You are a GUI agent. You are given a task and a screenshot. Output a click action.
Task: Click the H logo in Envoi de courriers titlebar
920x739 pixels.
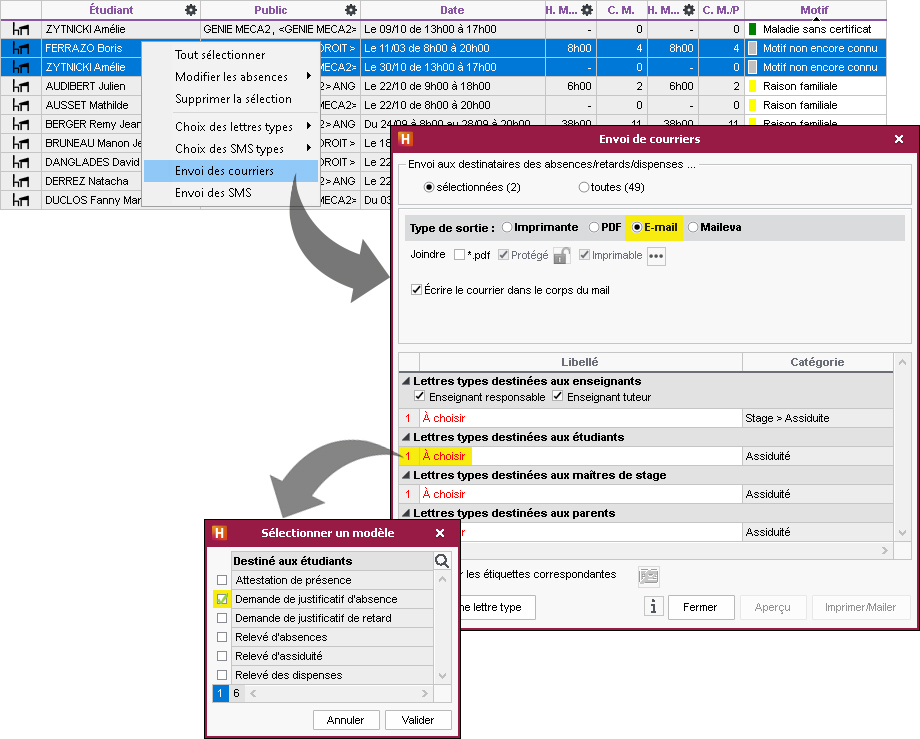[405, 139]
